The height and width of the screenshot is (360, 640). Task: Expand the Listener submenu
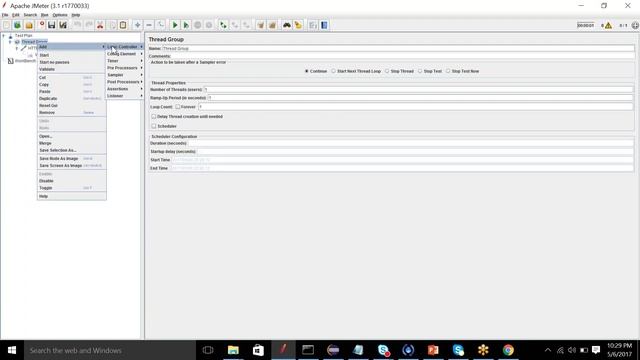(x=125, y=96)
